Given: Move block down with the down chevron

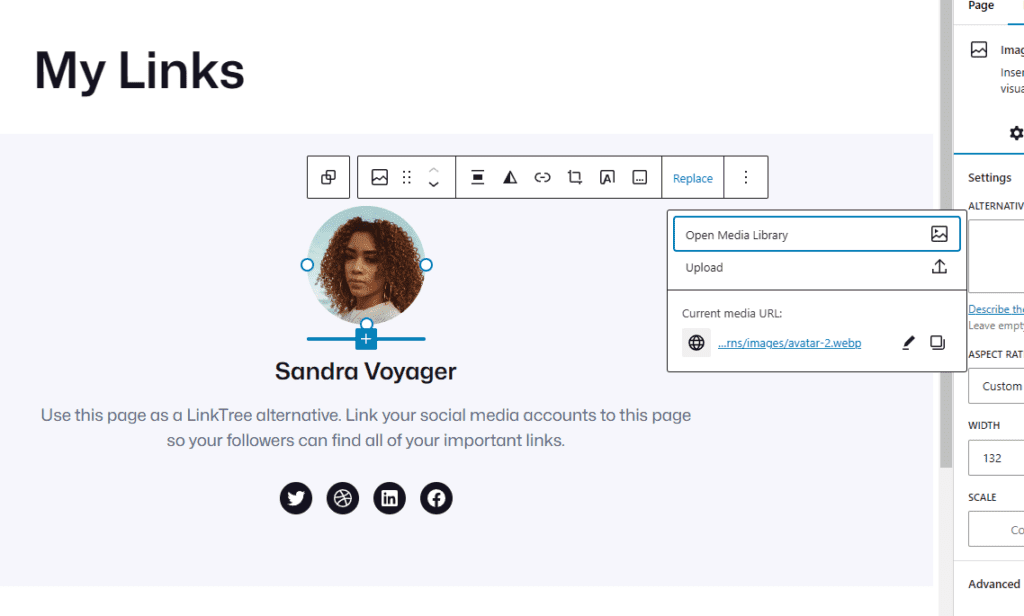Looking at the screenshot, I should [x=434, y=186].
